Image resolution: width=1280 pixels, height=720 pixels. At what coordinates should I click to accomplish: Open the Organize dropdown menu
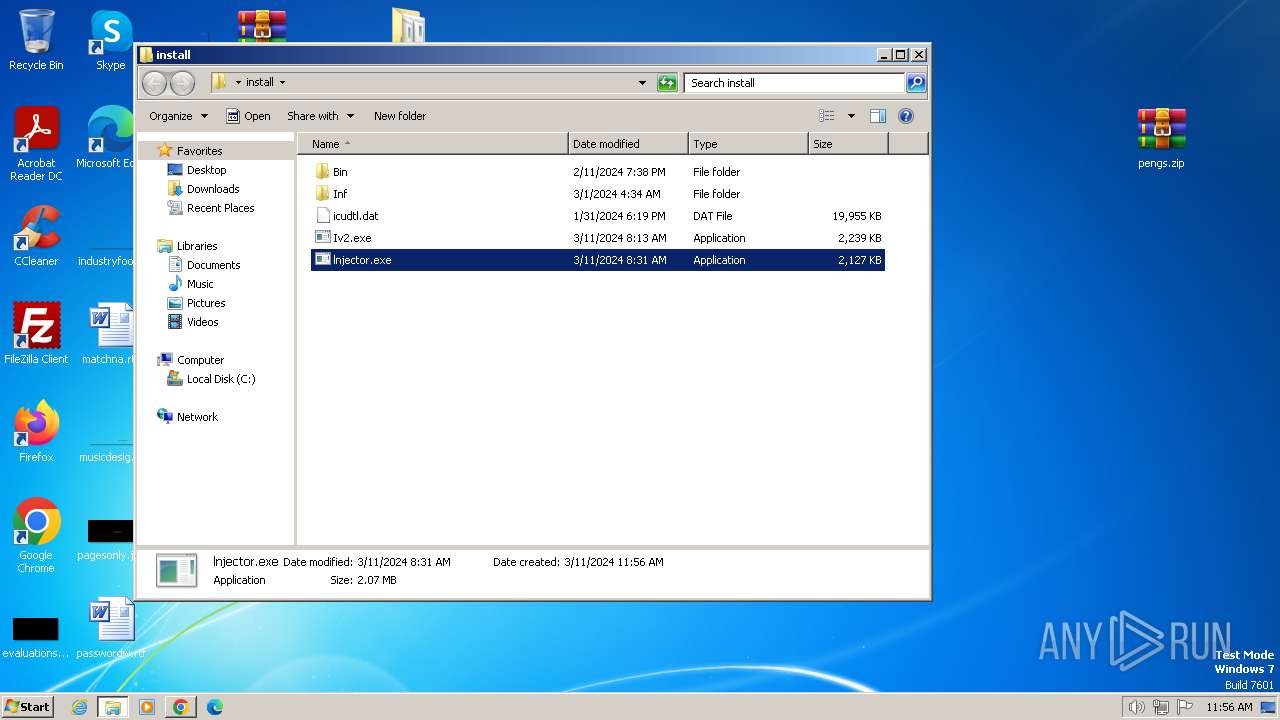click(x=178, y=116)
